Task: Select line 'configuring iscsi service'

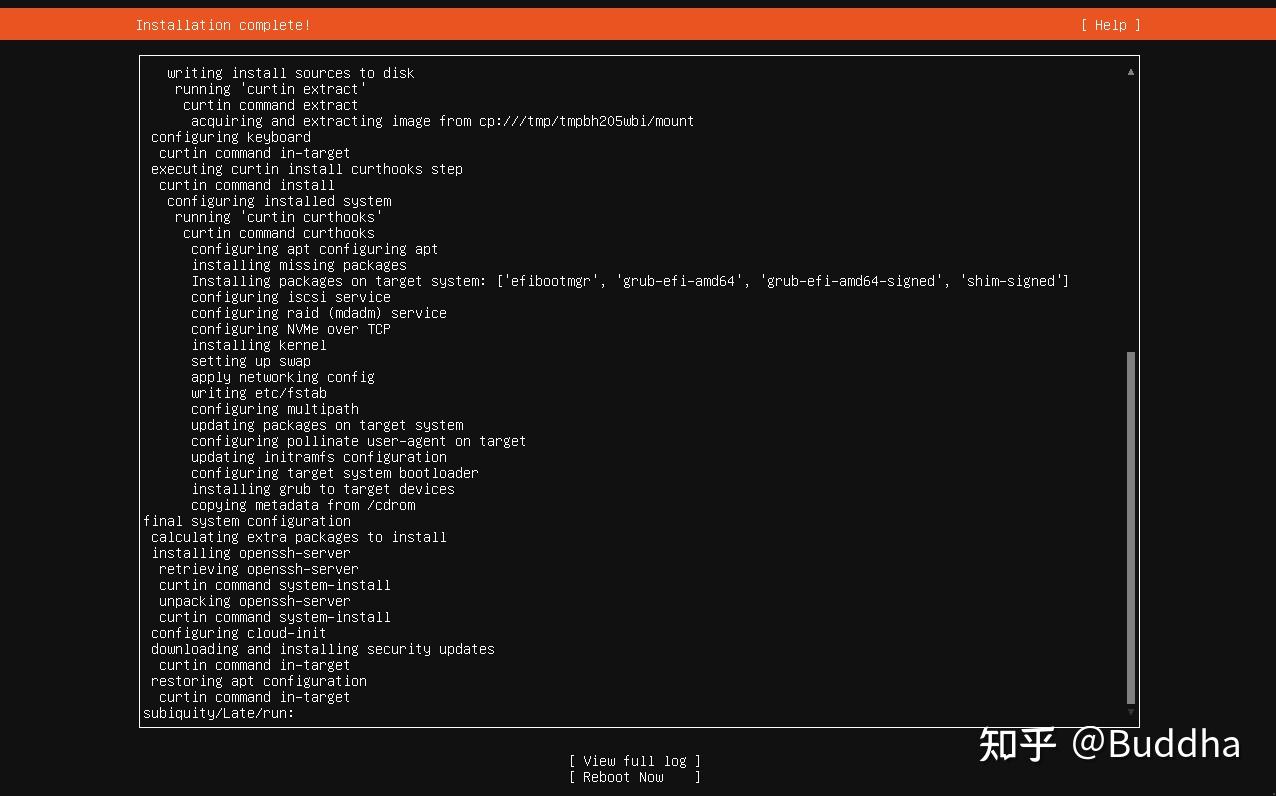Action: pyautogui.click(x=291, y=297)
